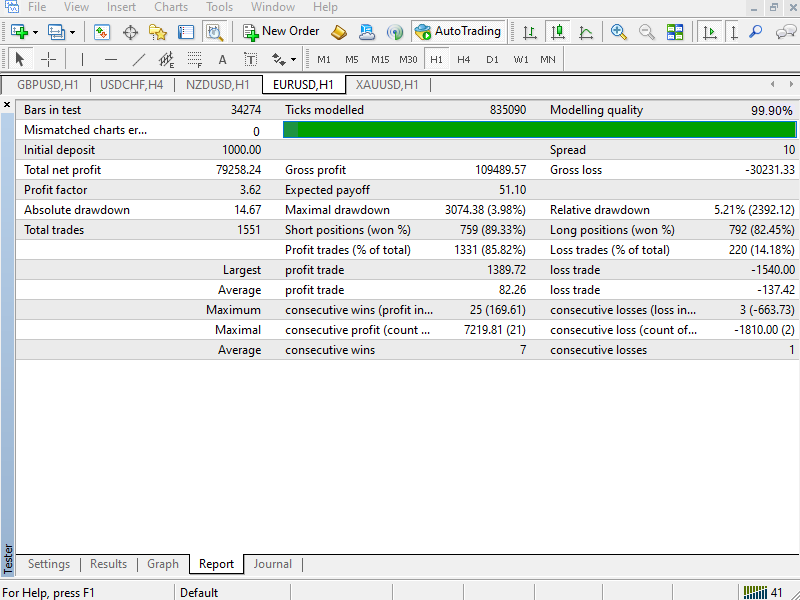Open the profiles dropdown arrow
The image size is (800, 600).
coord(72,33)
